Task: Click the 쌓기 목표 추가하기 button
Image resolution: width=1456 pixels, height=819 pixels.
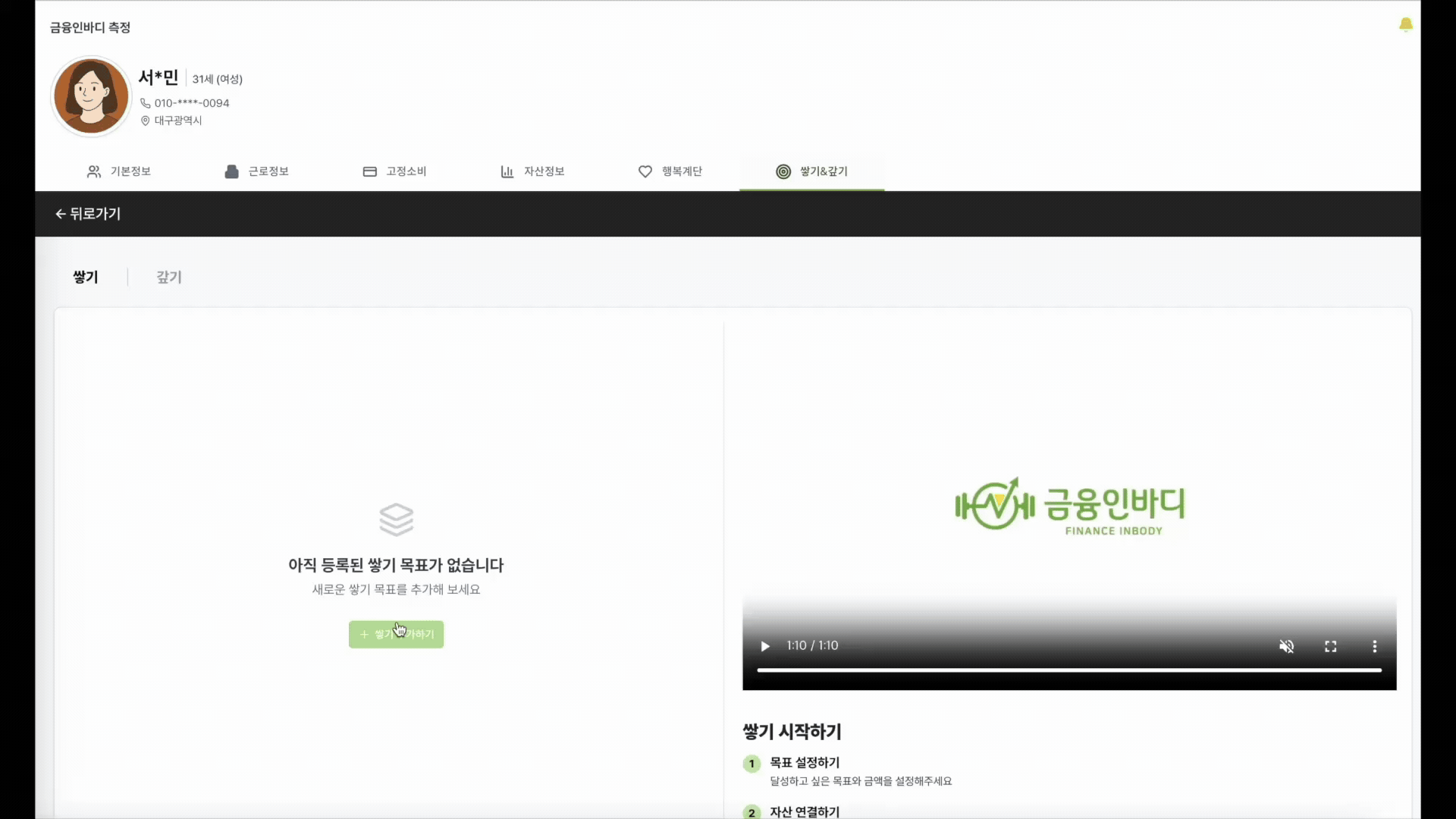Action: pos(396,635)
